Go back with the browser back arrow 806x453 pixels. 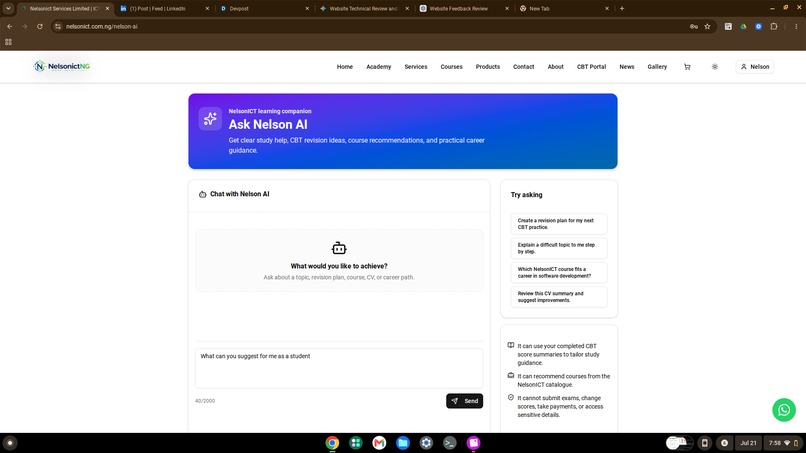coord(9,26)
